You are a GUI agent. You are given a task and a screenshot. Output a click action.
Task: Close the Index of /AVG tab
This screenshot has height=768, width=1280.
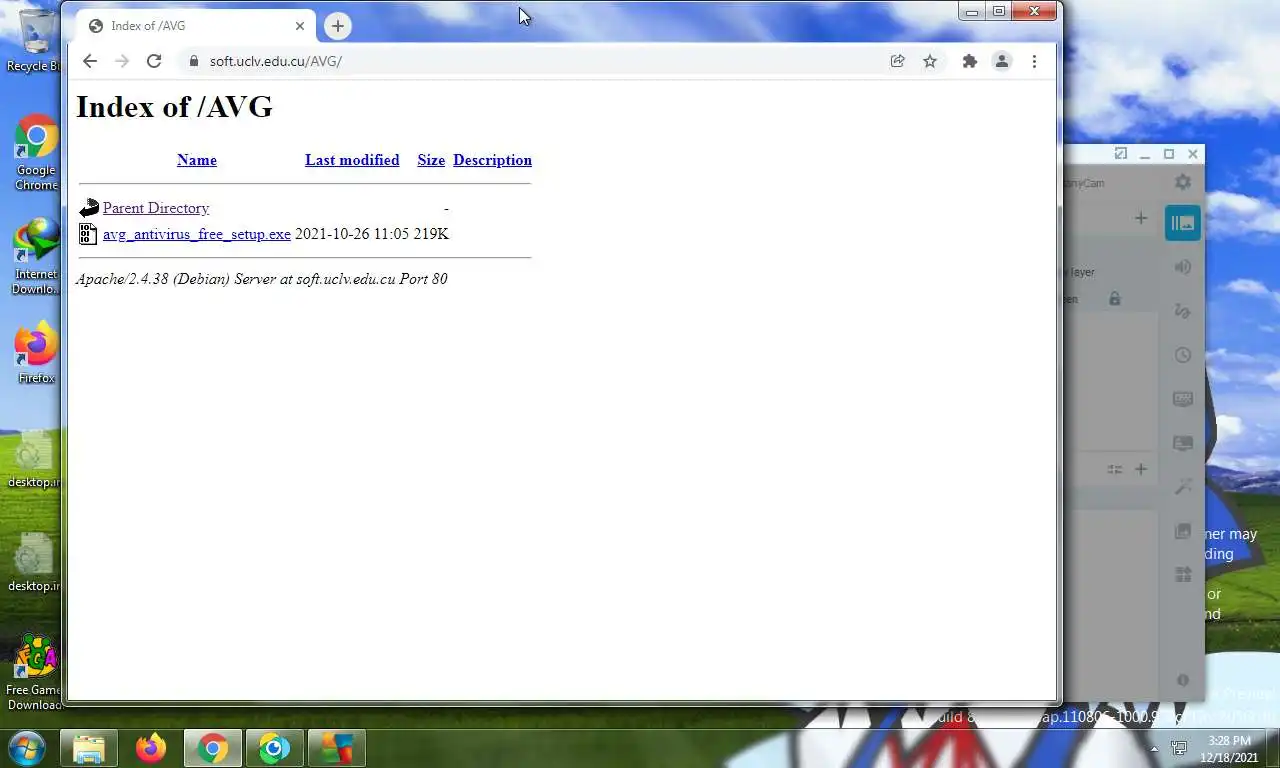300,26
